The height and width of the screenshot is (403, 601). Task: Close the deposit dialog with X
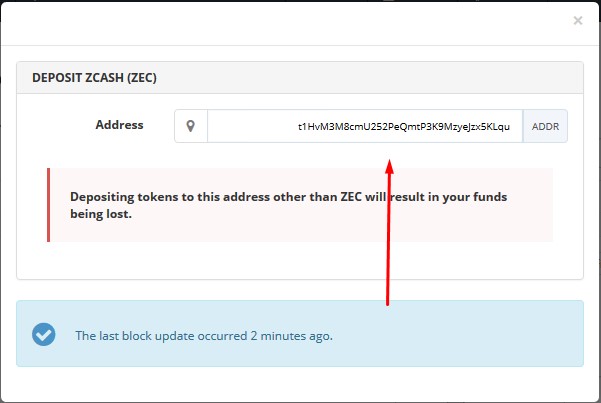(578, 20)
